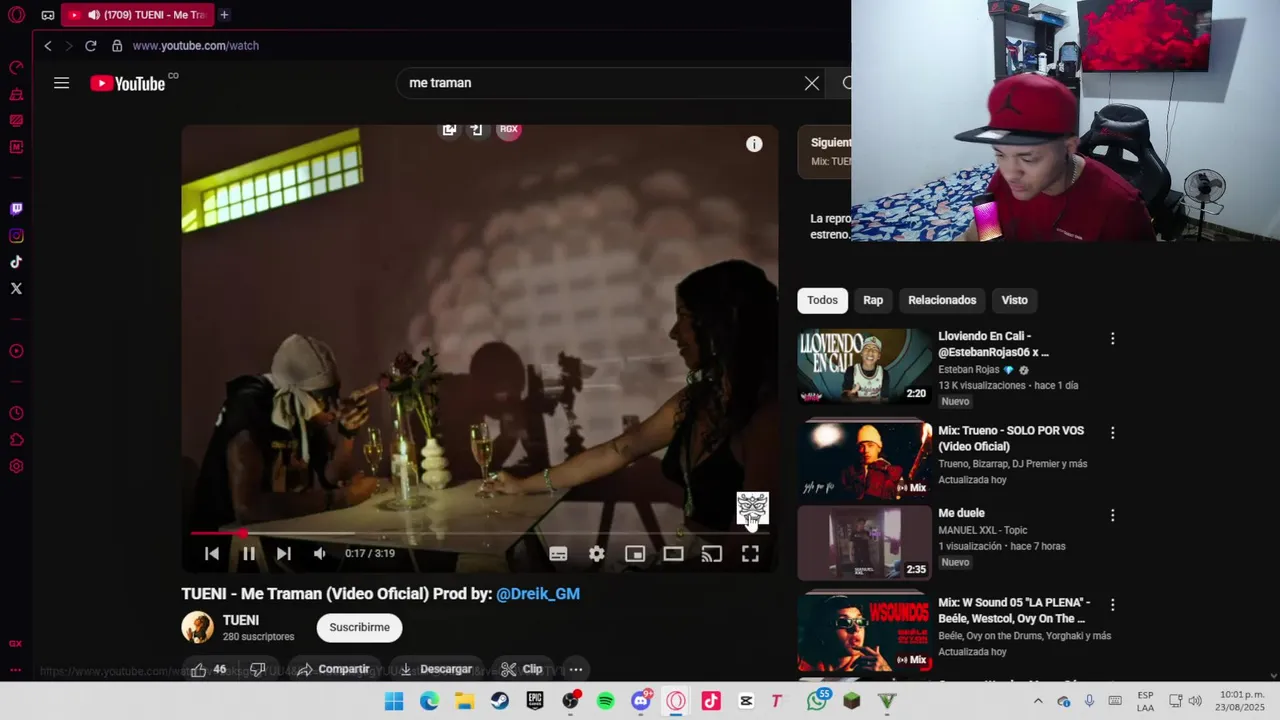The image size is (1280, 720).
Task: Dislike the video with thumbs down
Action: point(257,669)
